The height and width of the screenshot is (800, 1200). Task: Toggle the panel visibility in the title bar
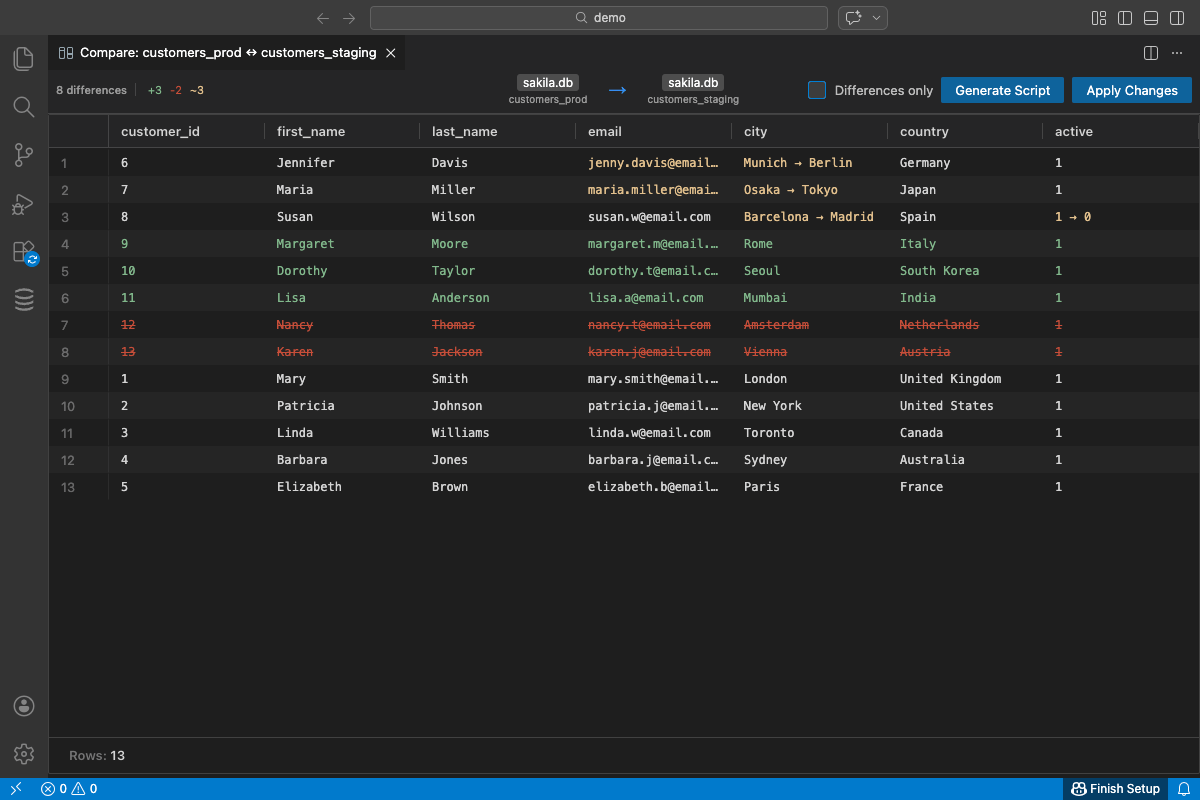pos(1150,17)
